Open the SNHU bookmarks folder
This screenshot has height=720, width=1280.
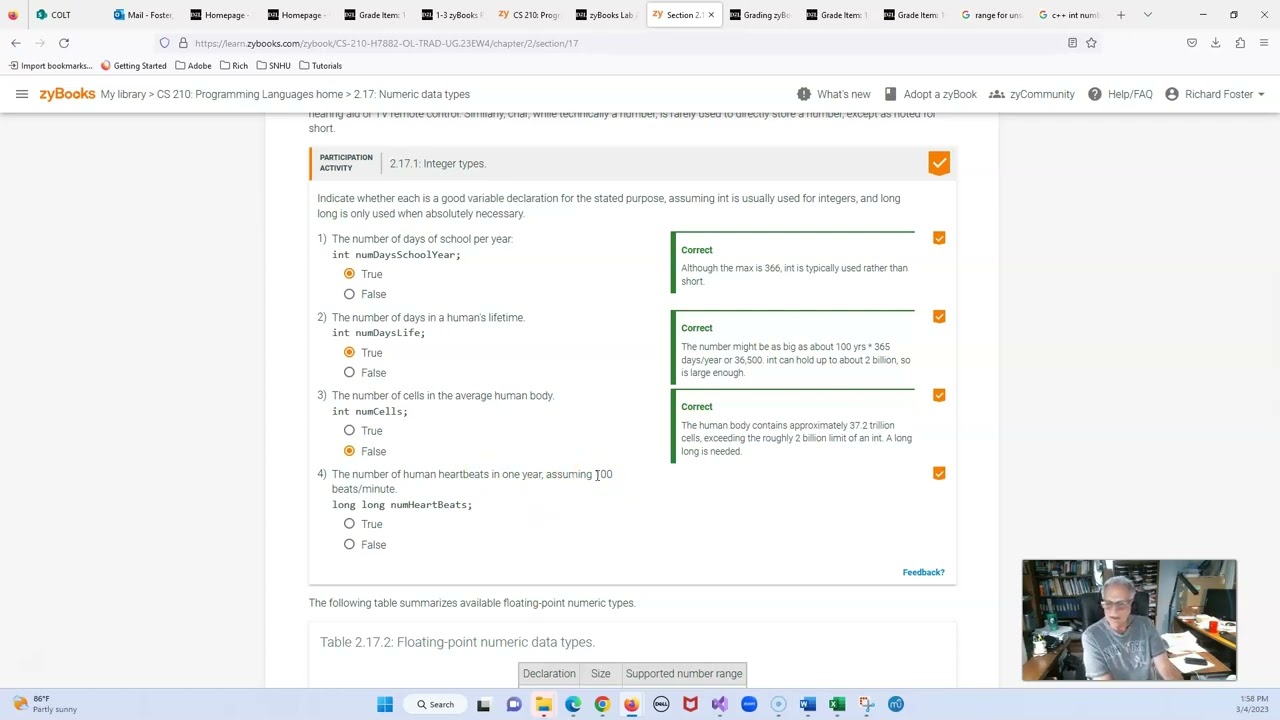pyautogui.click(x=273, y=66)
